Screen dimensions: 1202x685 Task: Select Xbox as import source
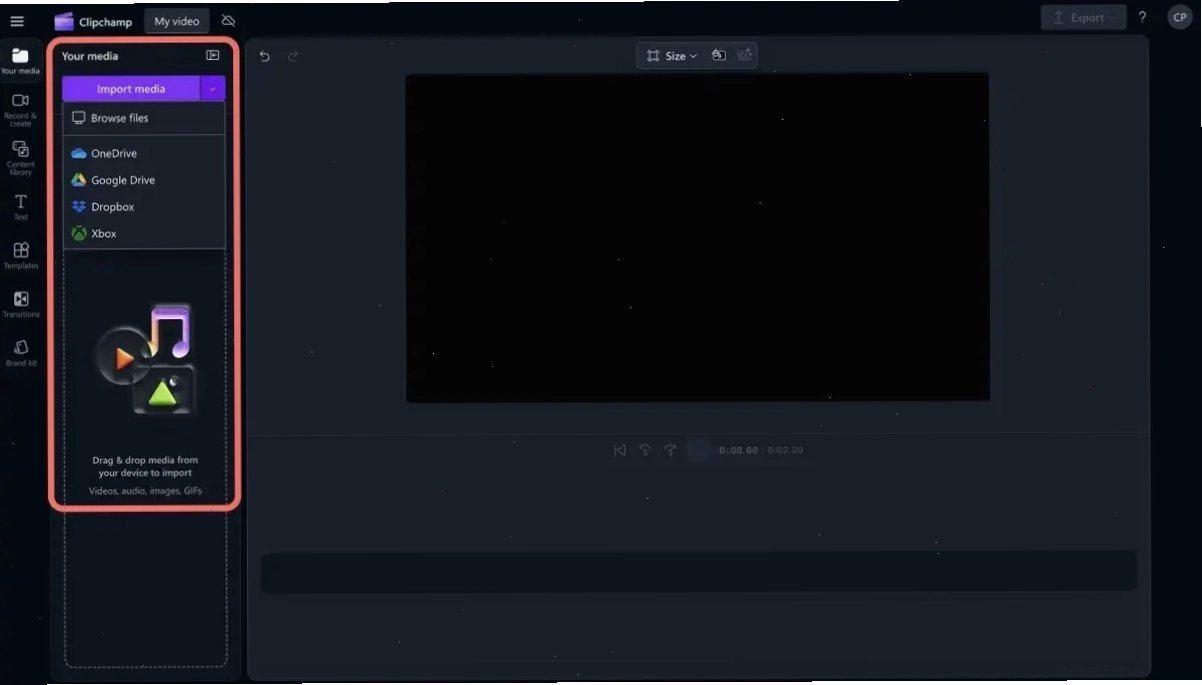[x=144, y=234]
